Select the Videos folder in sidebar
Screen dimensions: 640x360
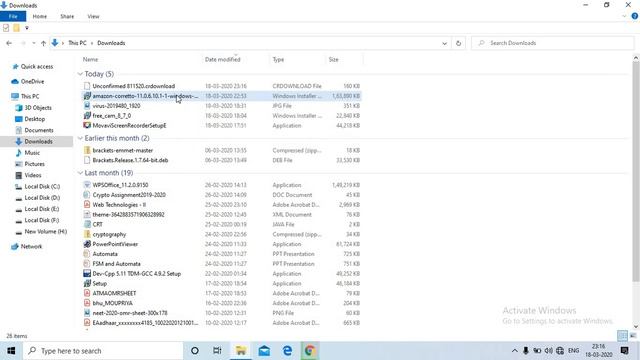point(33,175)
